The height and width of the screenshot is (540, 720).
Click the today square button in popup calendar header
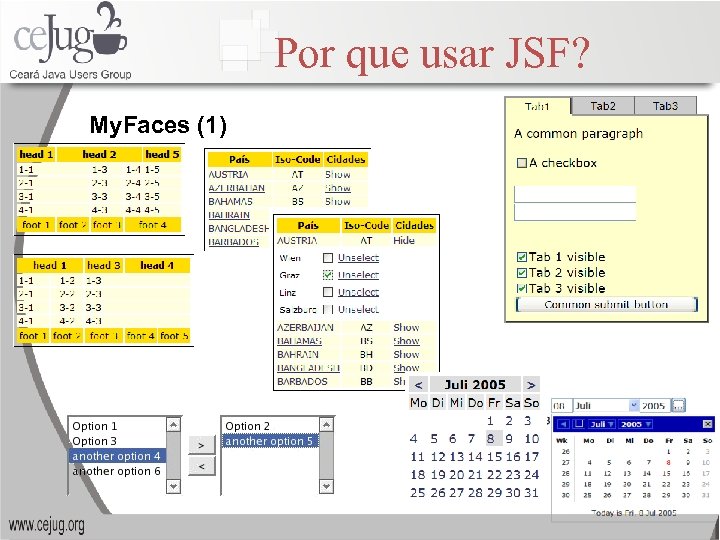(579, 424)
